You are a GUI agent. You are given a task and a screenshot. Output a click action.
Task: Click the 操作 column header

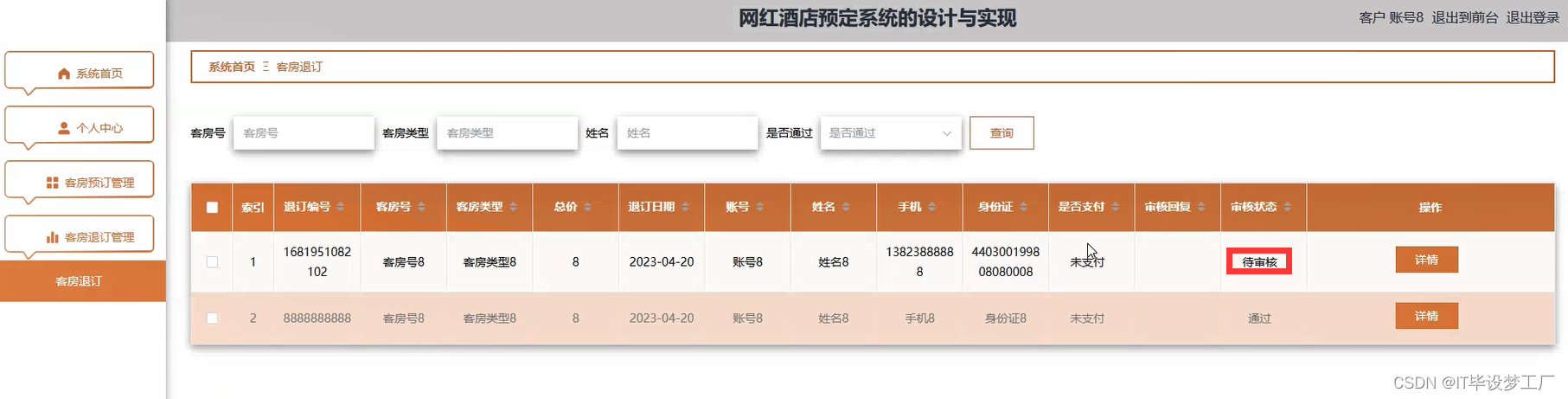tap(1430, 207)
